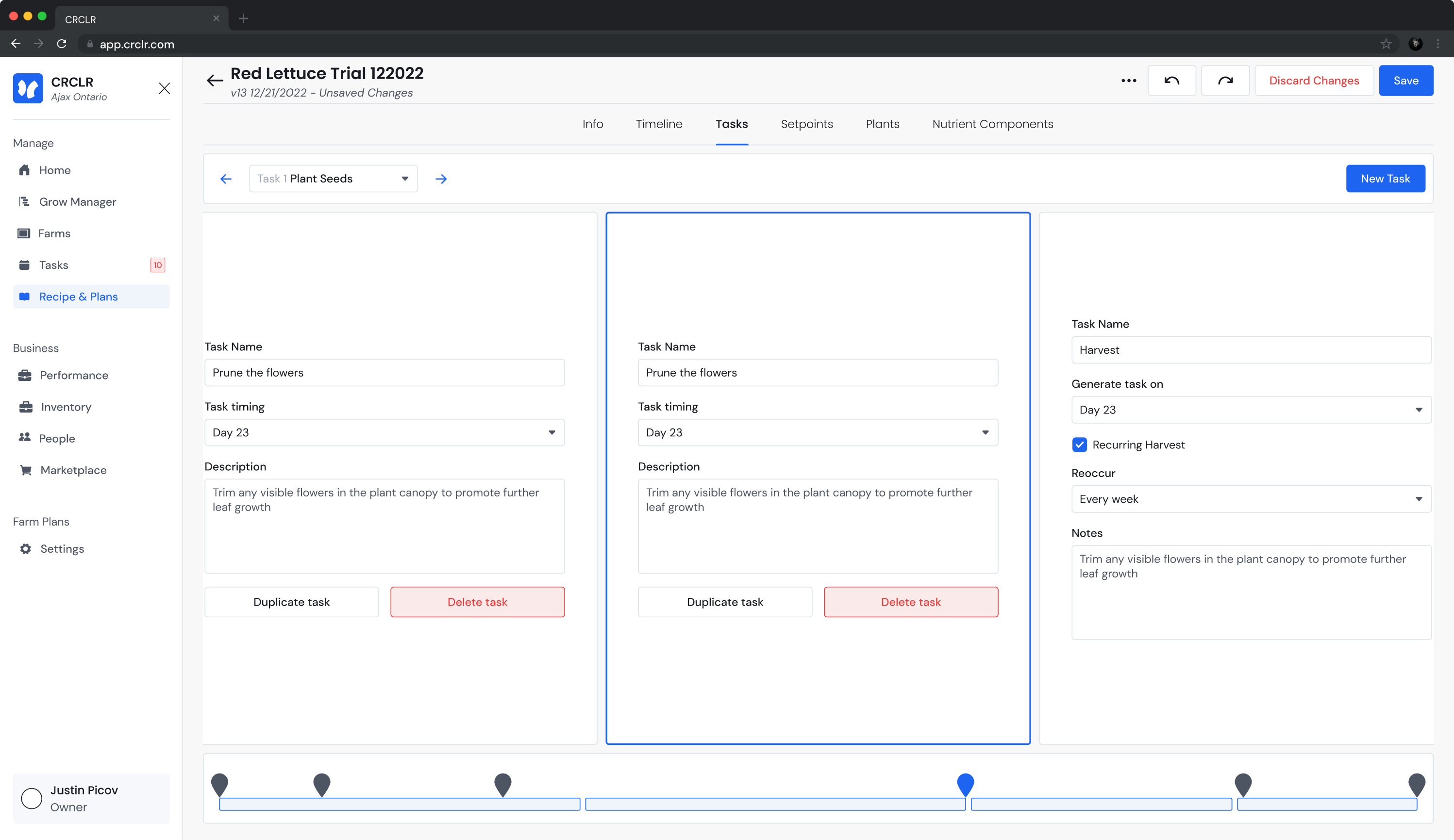Image resolution: width=1454 pixels, height=840 pixels.
Task: Expand the Reoccur Every week dropdown
Action: pos(1251,499)
